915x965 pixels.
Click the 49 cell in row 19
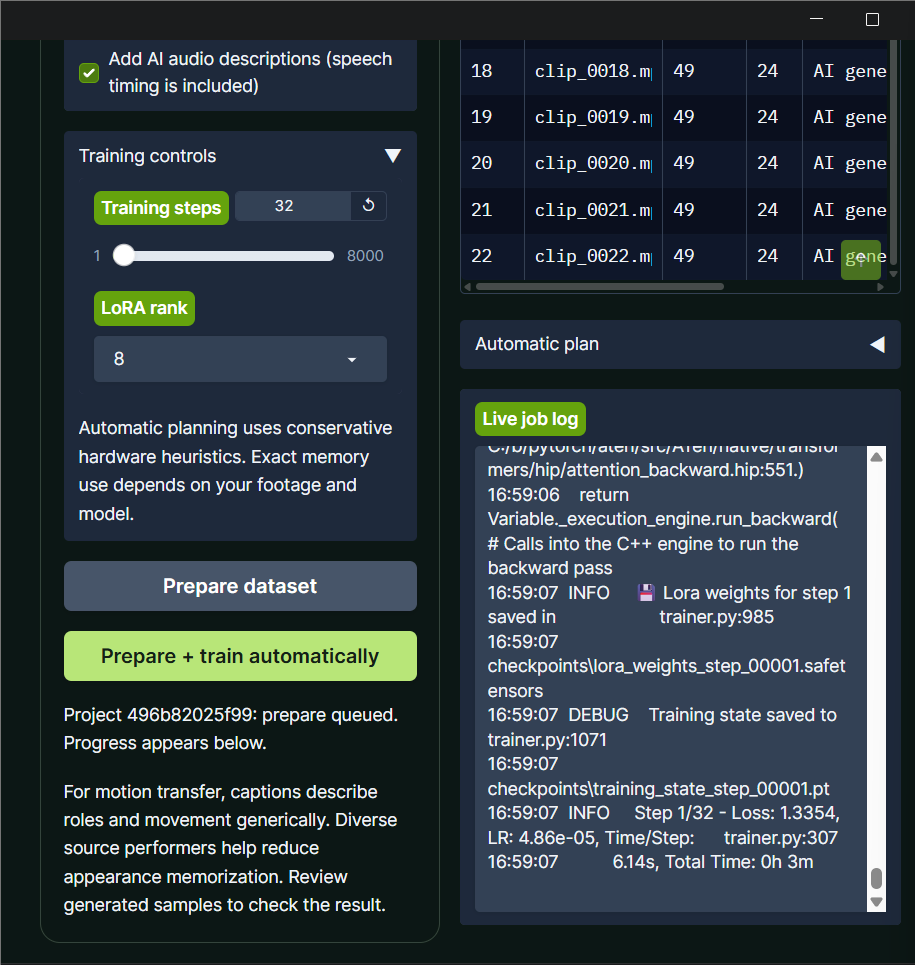coord(704,118)
